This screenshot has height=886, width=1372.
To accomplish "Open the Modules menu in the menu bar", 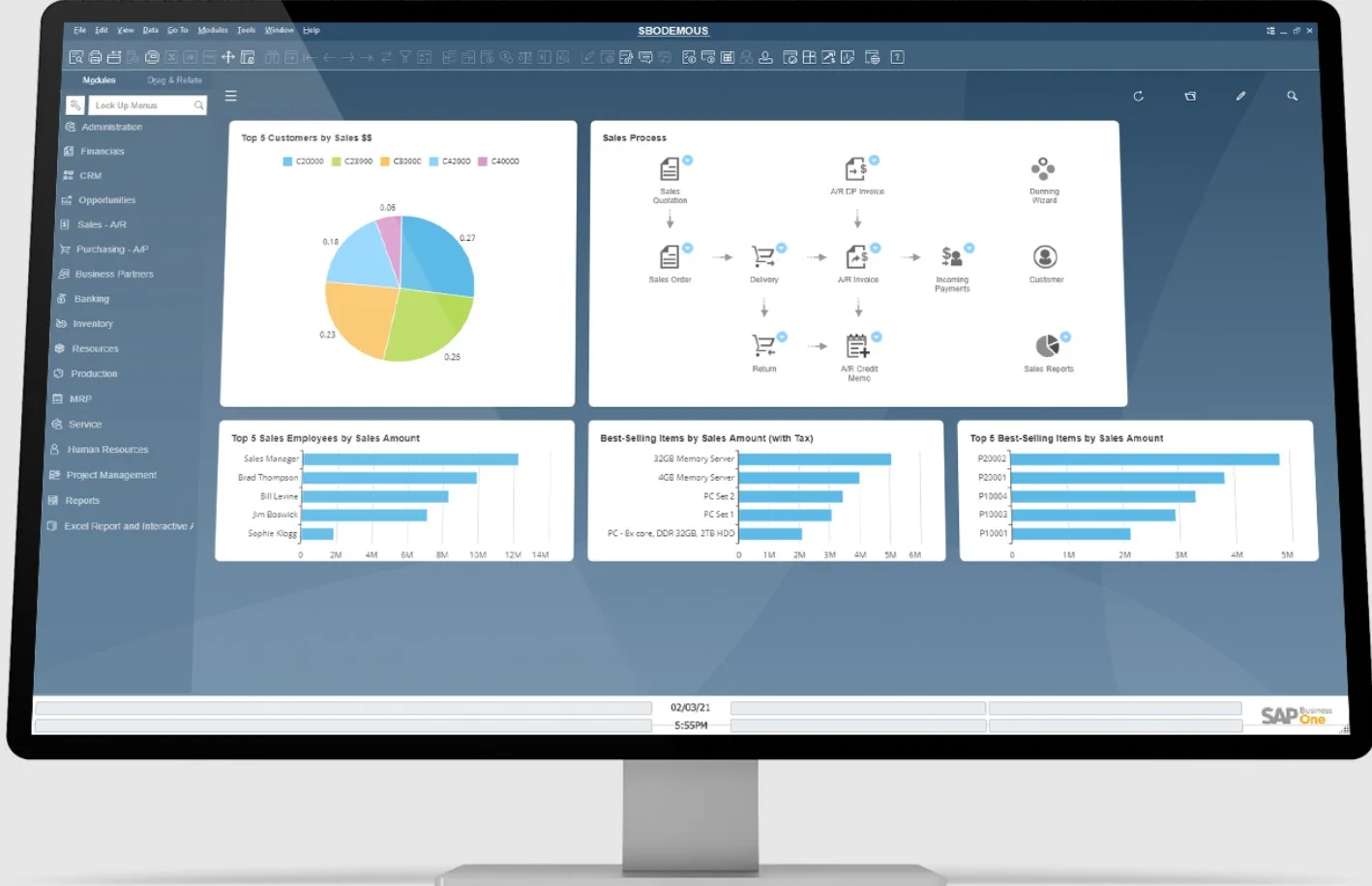I will point(212,30).
